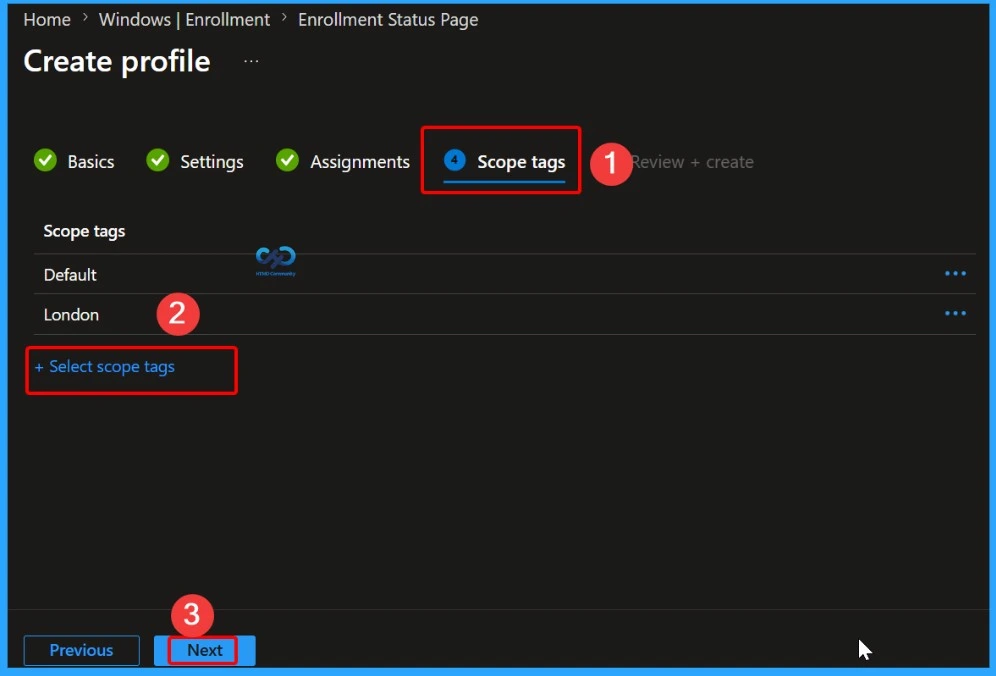Go back with the Previous button
Image resolution: width=996 pixels, height=676 pixels.
coord(81,651)
